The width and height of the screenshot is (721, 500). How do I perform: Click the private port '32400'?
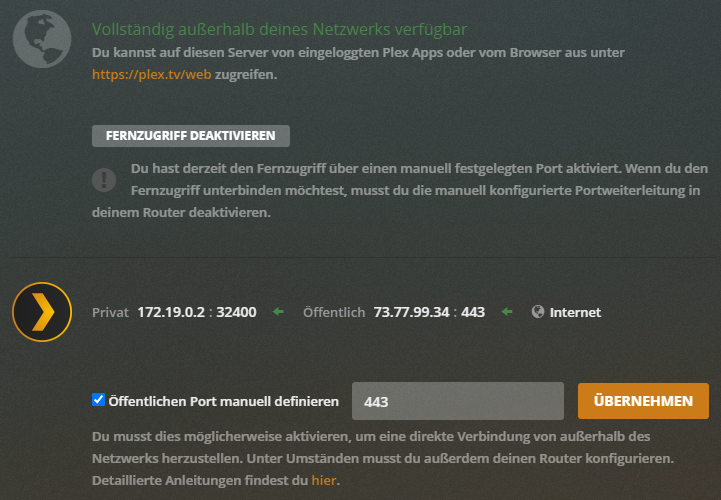(x=236, y=312)
